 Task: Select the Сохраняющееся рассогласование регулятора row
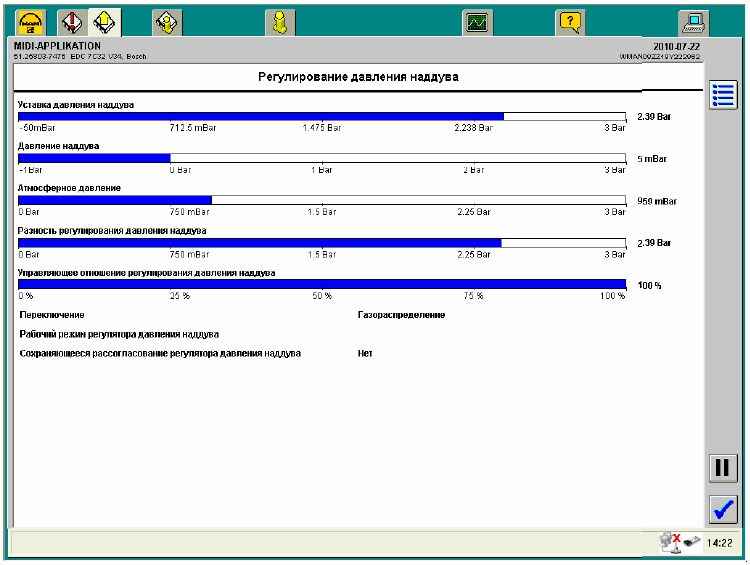pos(160,353)
